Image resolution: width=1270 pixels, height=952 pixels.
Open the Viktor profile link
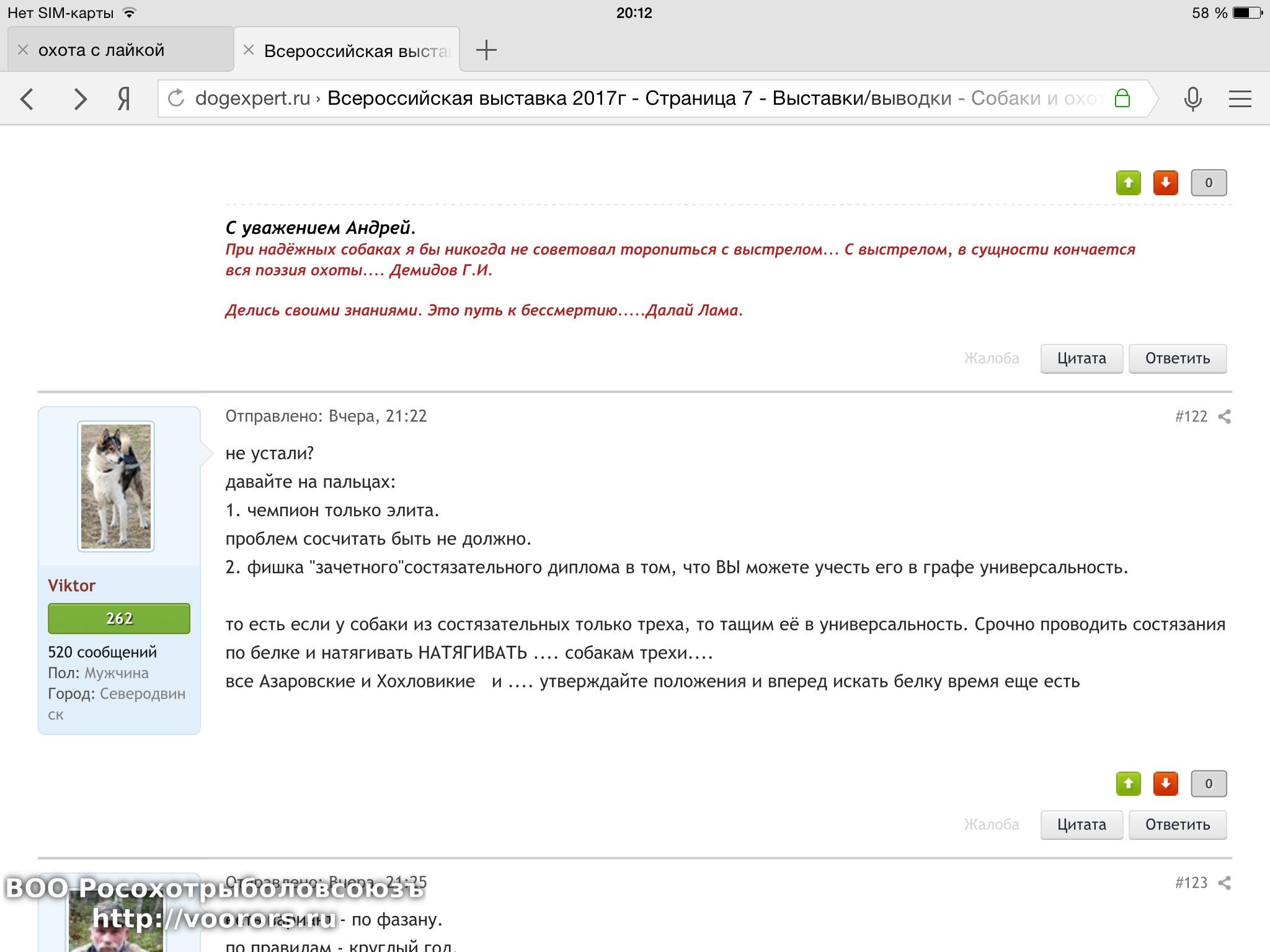[x=72, y=586]
